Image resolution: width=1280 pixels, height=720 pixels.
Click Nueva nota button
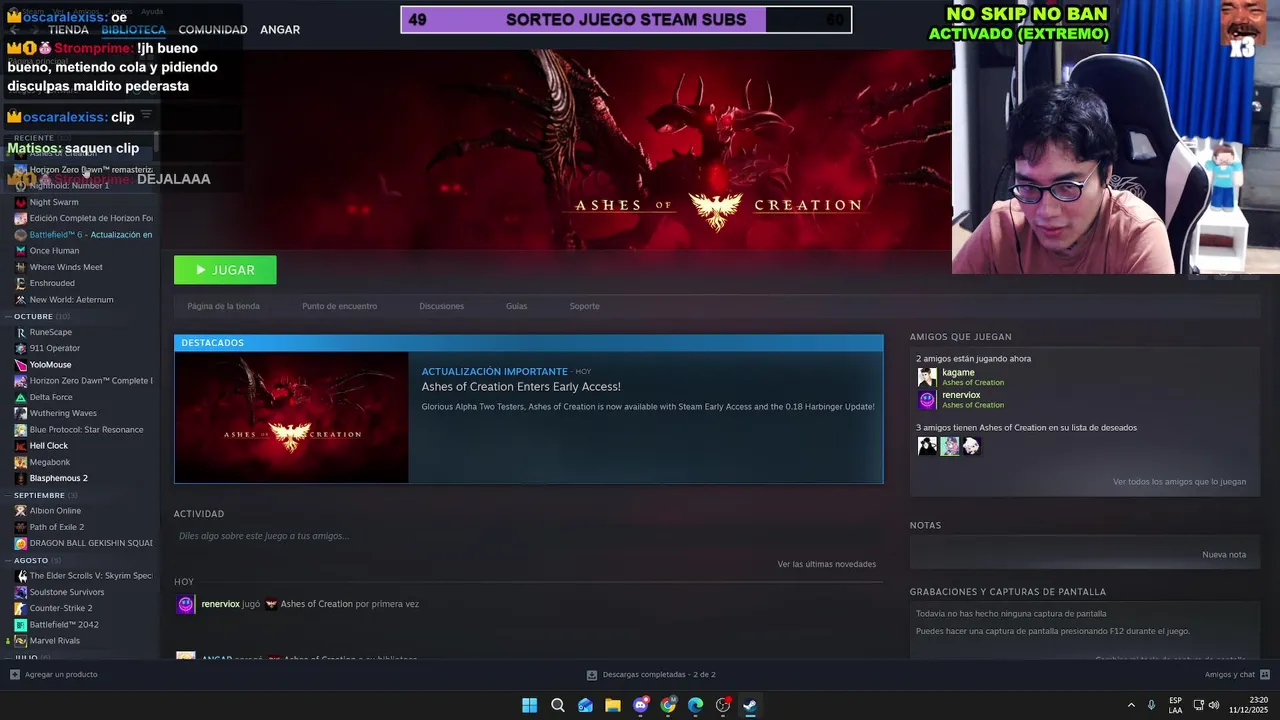pyautogui.click(x=1224, y=555)
